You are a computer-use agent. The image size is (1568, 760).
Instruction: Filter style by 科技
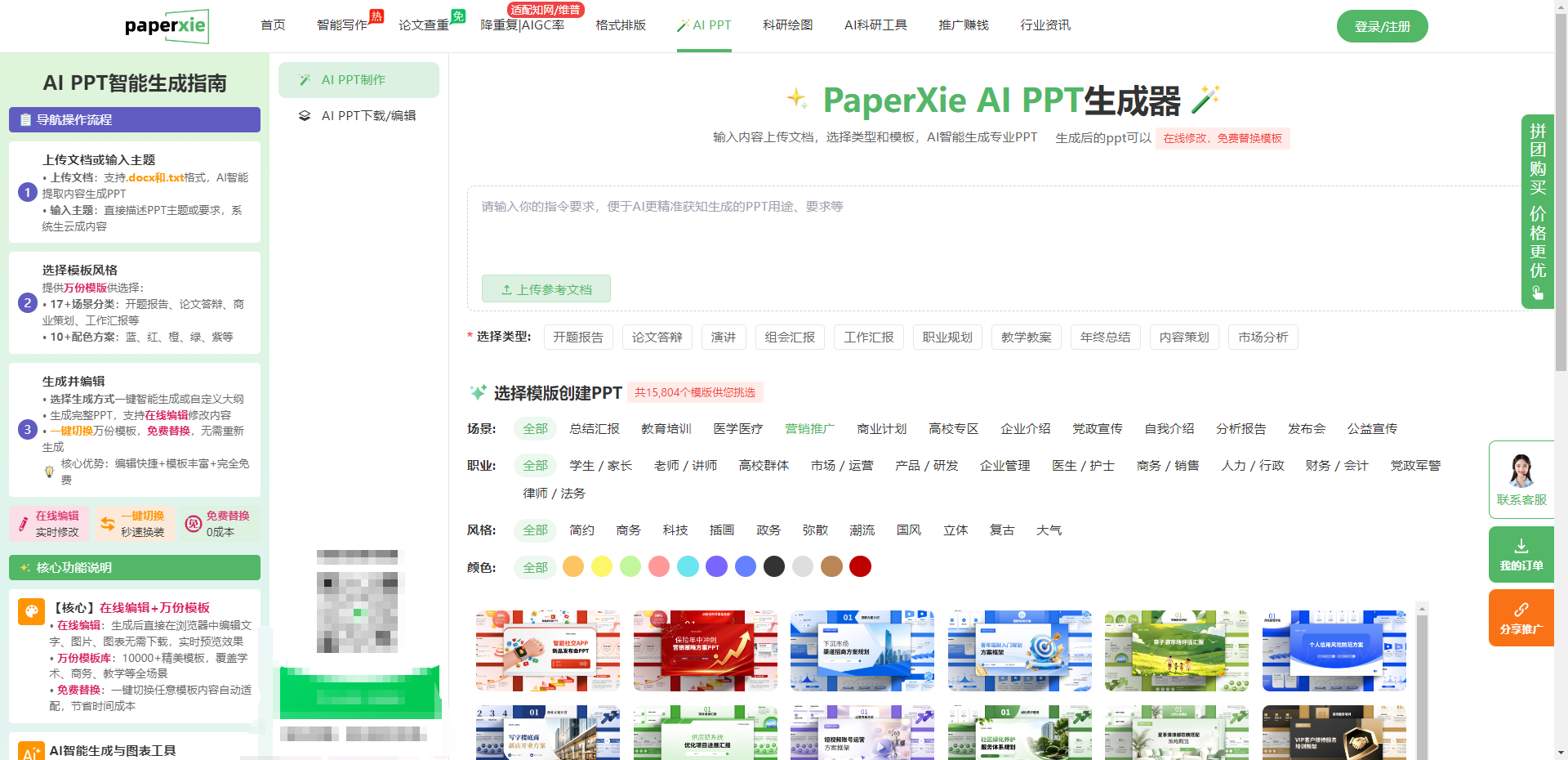click(675, 530)
